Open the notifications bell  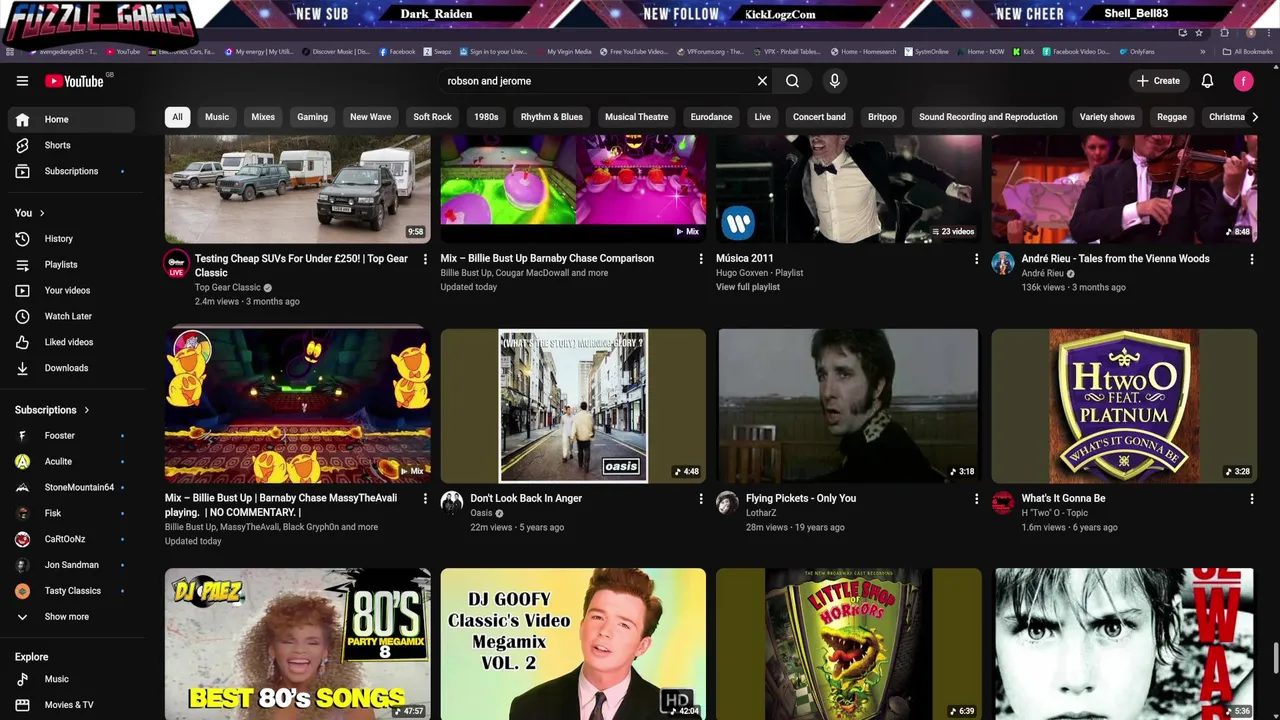pyautogui.click(x=1207, y=81)
